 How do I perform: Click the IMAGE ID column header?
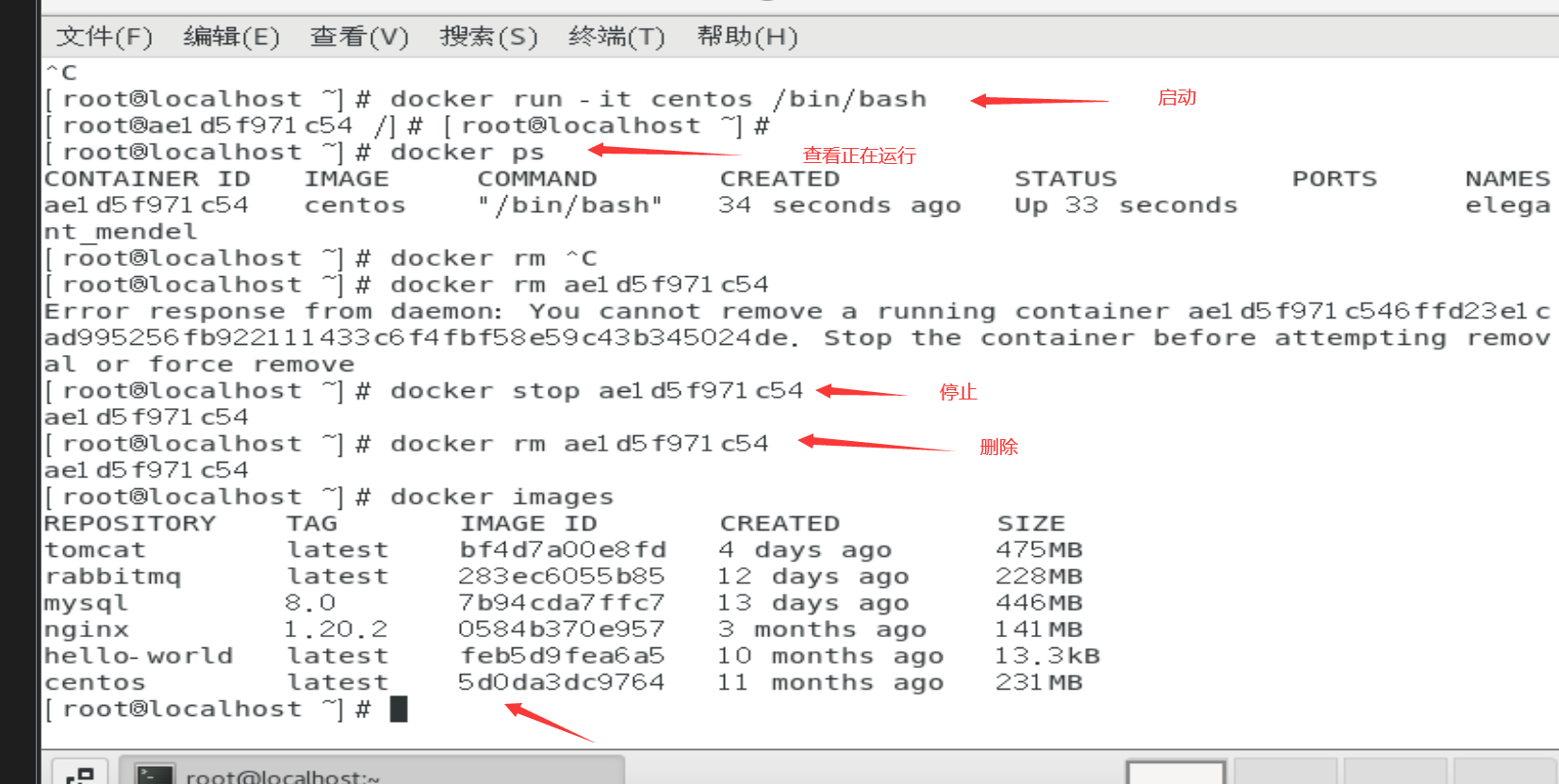pos(528,524)
